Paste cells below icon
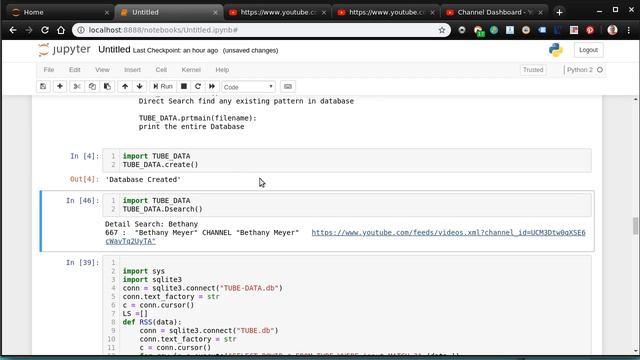This screenshot has width=640, height=360. pos(107,87)
